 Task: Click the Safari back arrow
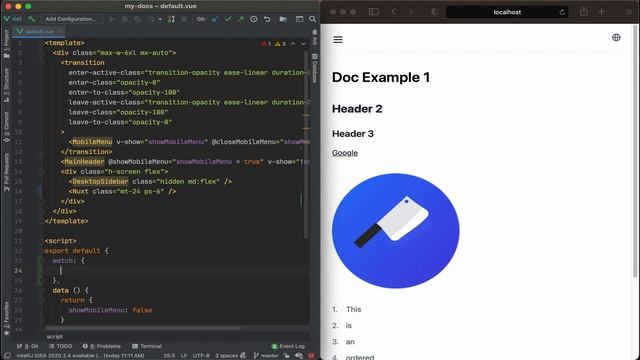click(x=393, y=12)
